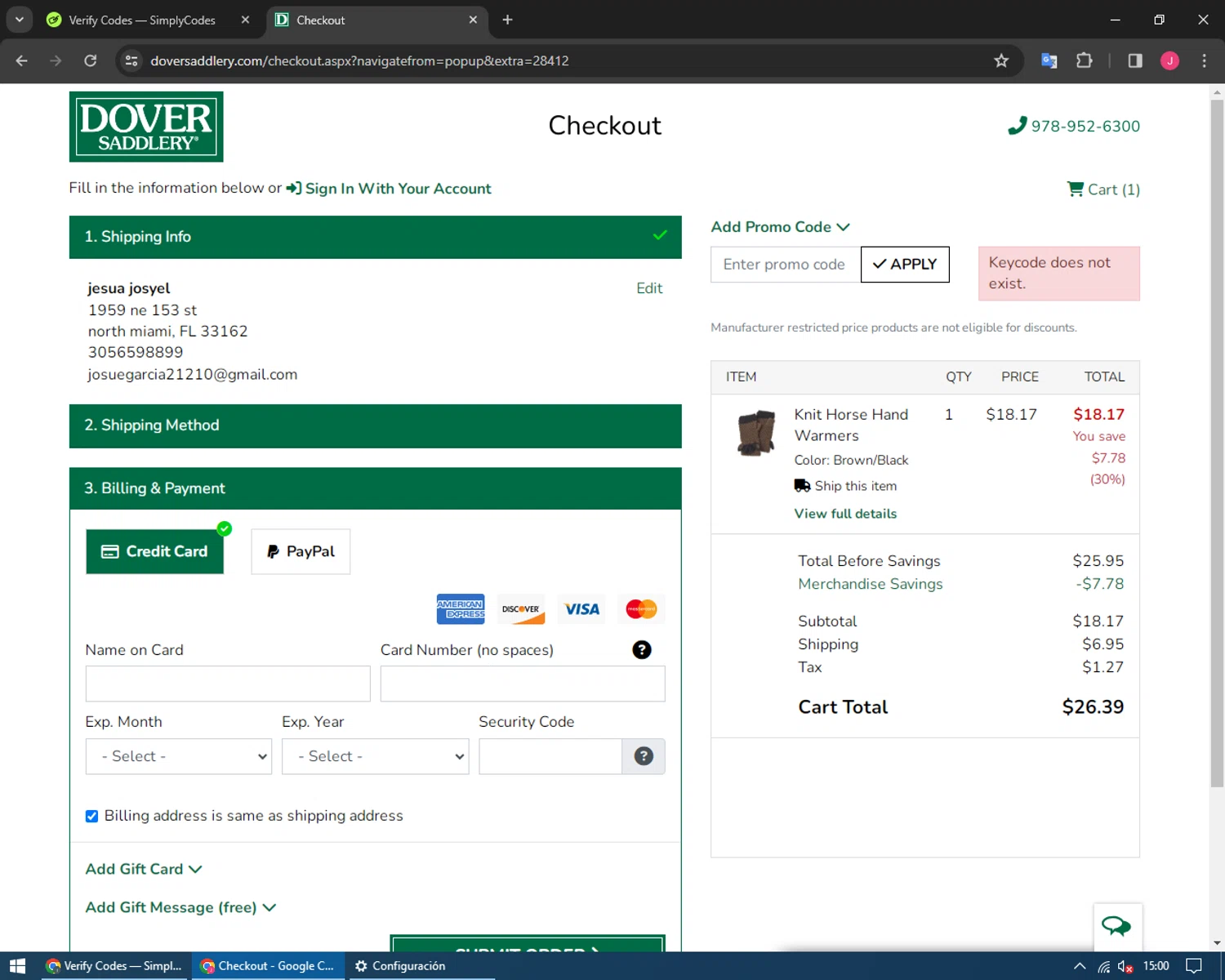Screen dimensions: 1225x980
Task: Click the Security Code input field
Action: click(550, 756)
